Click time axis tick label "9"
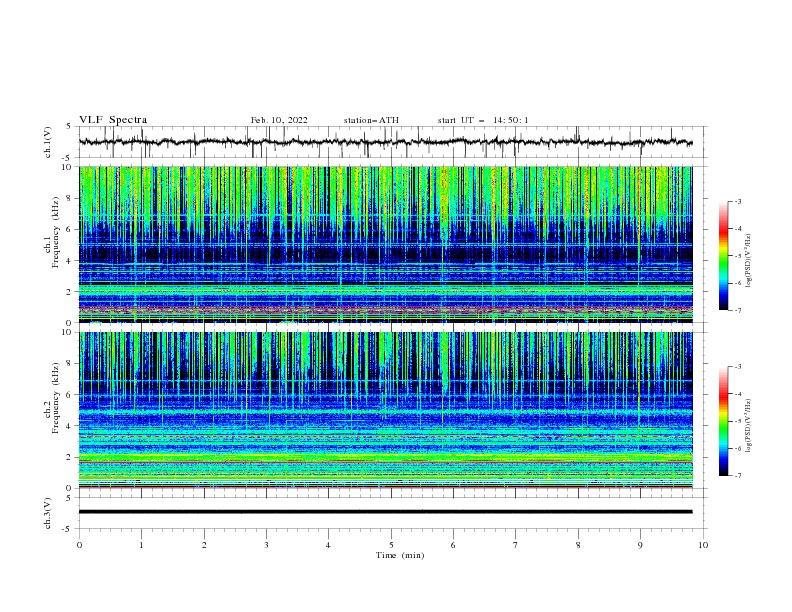 (x=640, y=545)
